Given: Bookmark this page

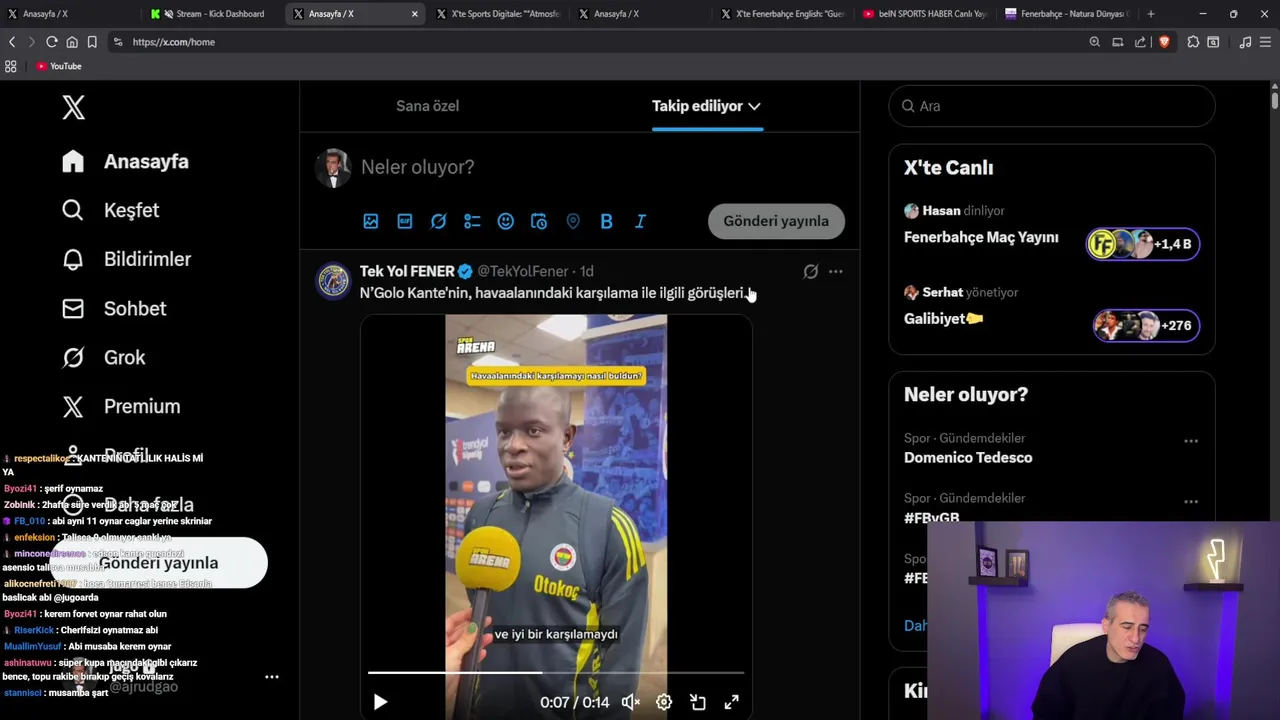Looking at the screenshot, I should tap(92, 42).
